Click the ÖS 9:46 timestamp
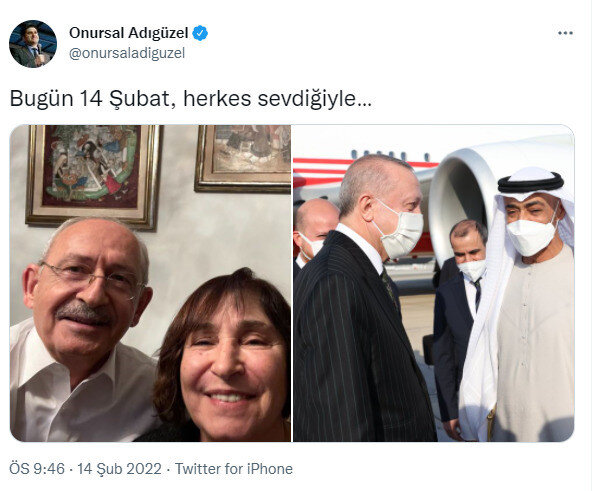 pyautogui.click(x=37, y=469)
